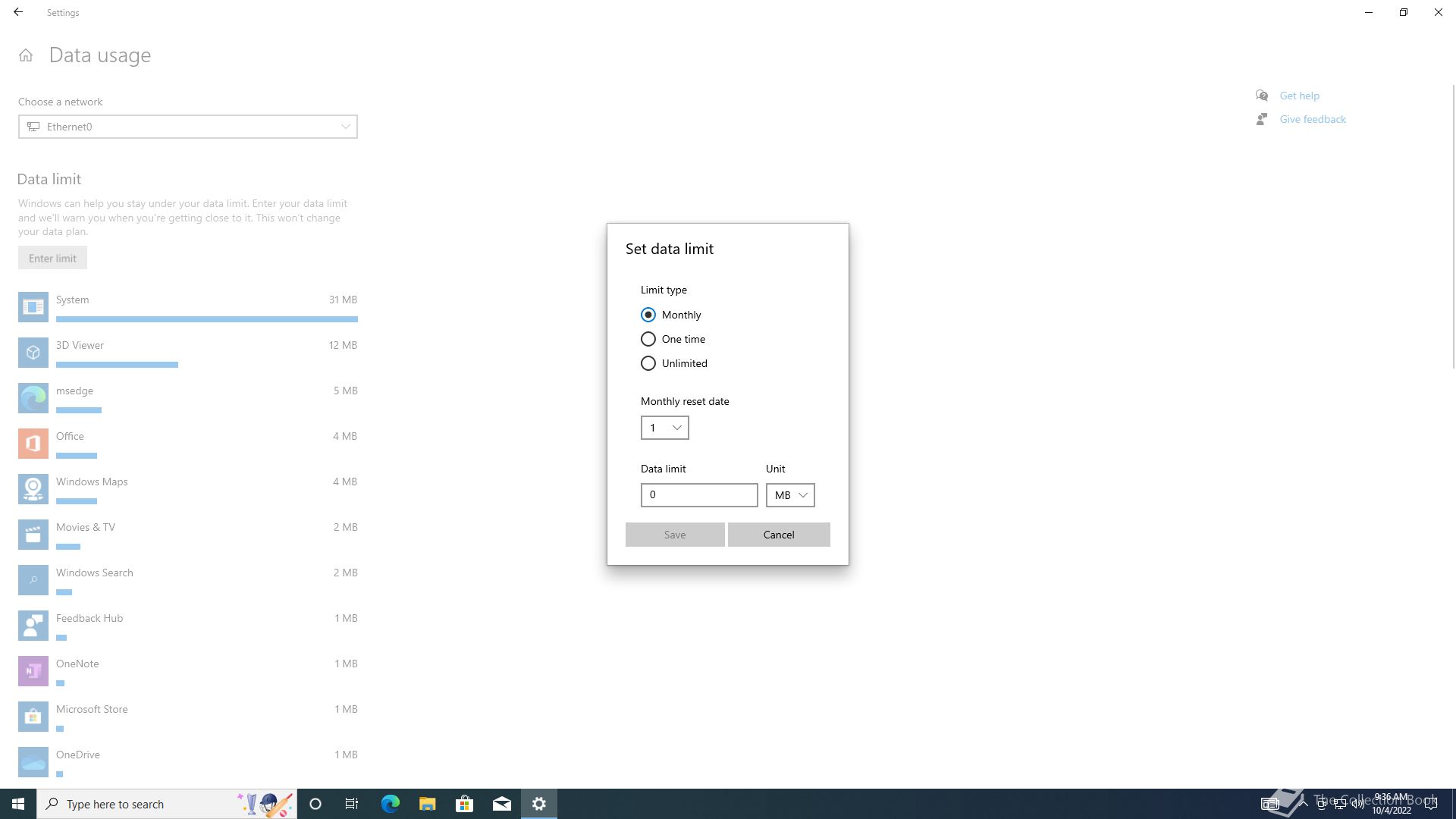
Task: Open Microsoft Edge from the taskbar
Action: coord(390,804)
